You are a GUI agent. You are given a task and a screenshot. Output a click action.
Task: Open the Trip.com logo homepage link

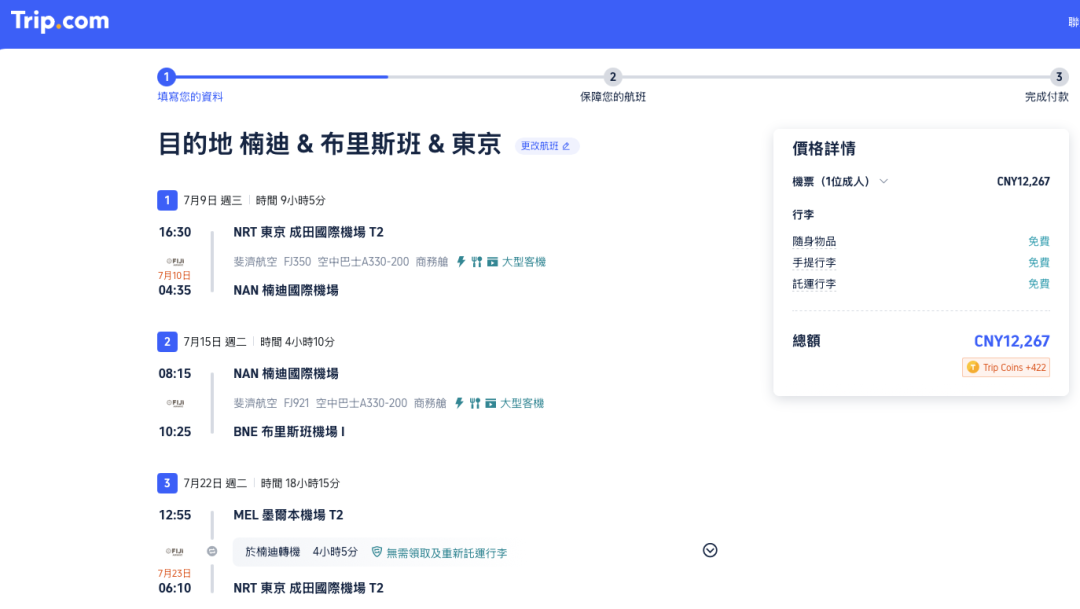[x=60, y=21]
